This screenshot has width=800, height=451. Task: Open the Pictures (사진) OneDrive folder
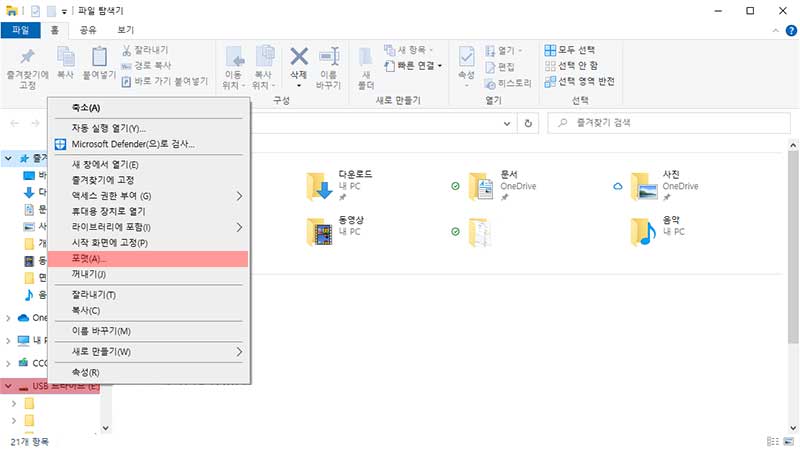coord(644,186)
